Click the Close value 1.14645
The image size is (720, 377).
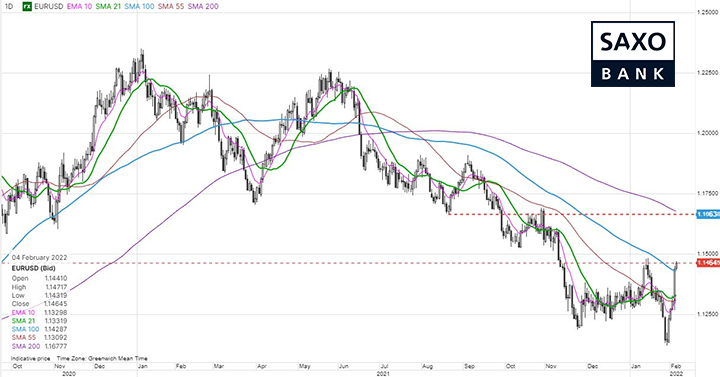tap(56, 304)
